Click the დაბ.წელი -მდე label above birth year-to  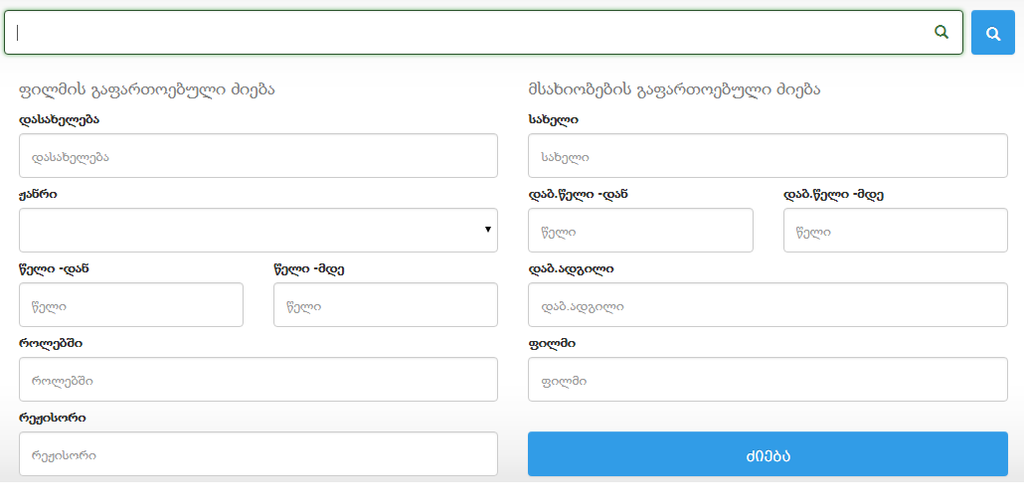click(x=833, y=195)
